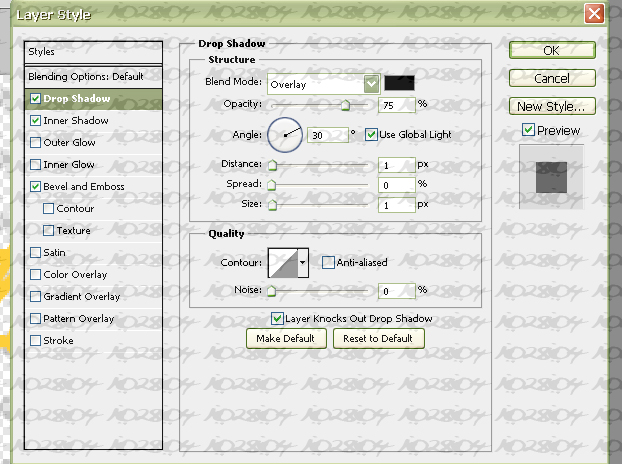This screenshot has width=622, height=464.
Task: Click the Make Default button
Action: 286,338
